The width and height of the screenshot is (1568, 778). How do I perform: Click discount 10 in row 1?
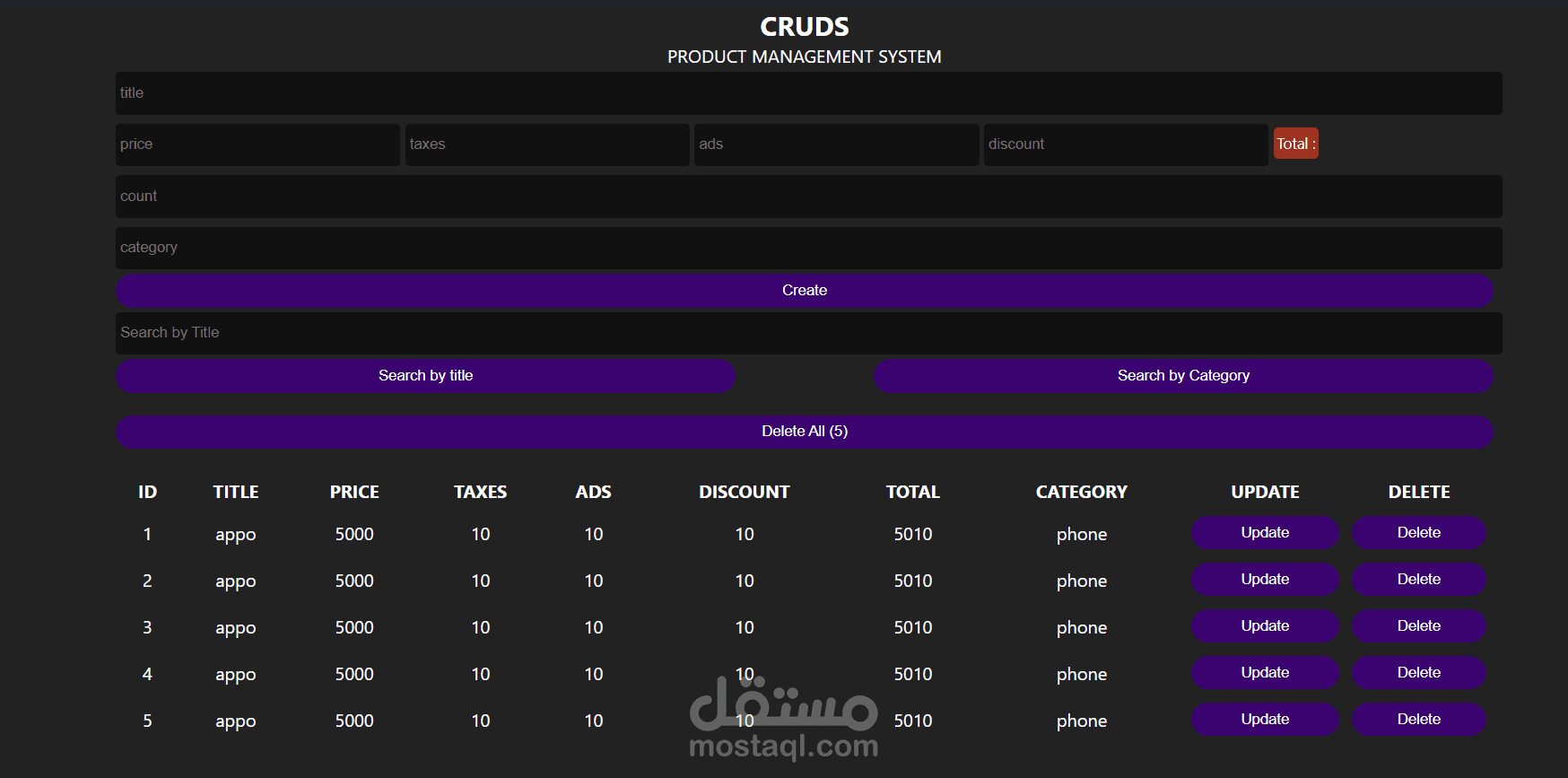[x=745, y=534]
